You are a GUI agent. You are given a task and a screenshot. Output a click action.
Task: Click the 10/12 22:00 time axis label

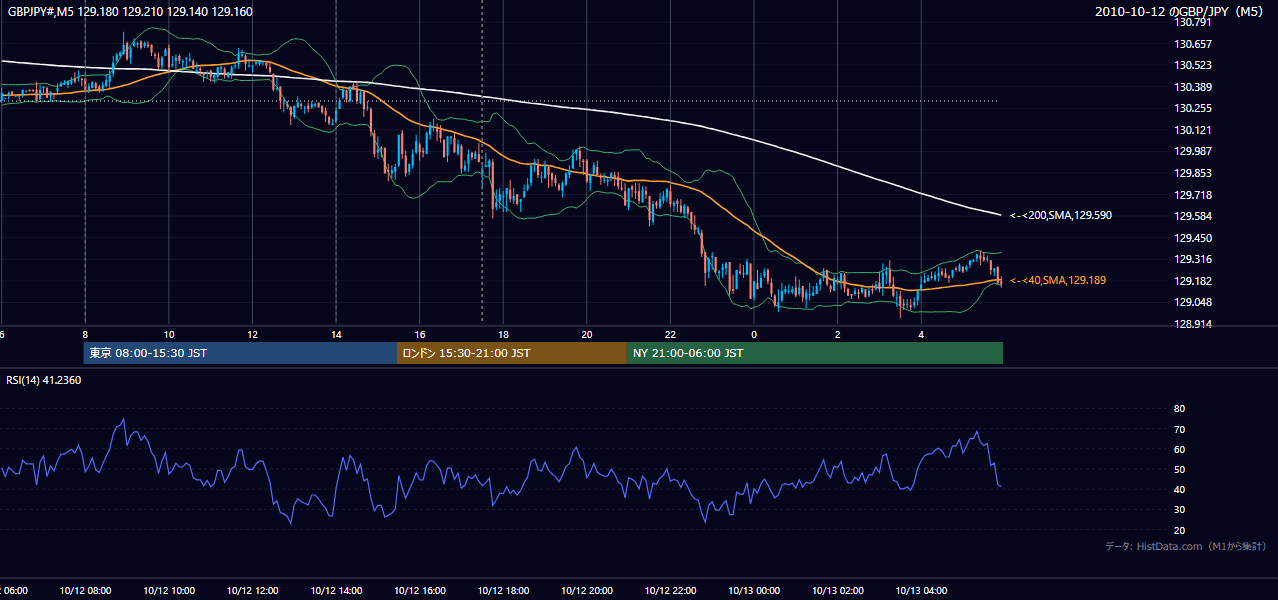point(670,590)
